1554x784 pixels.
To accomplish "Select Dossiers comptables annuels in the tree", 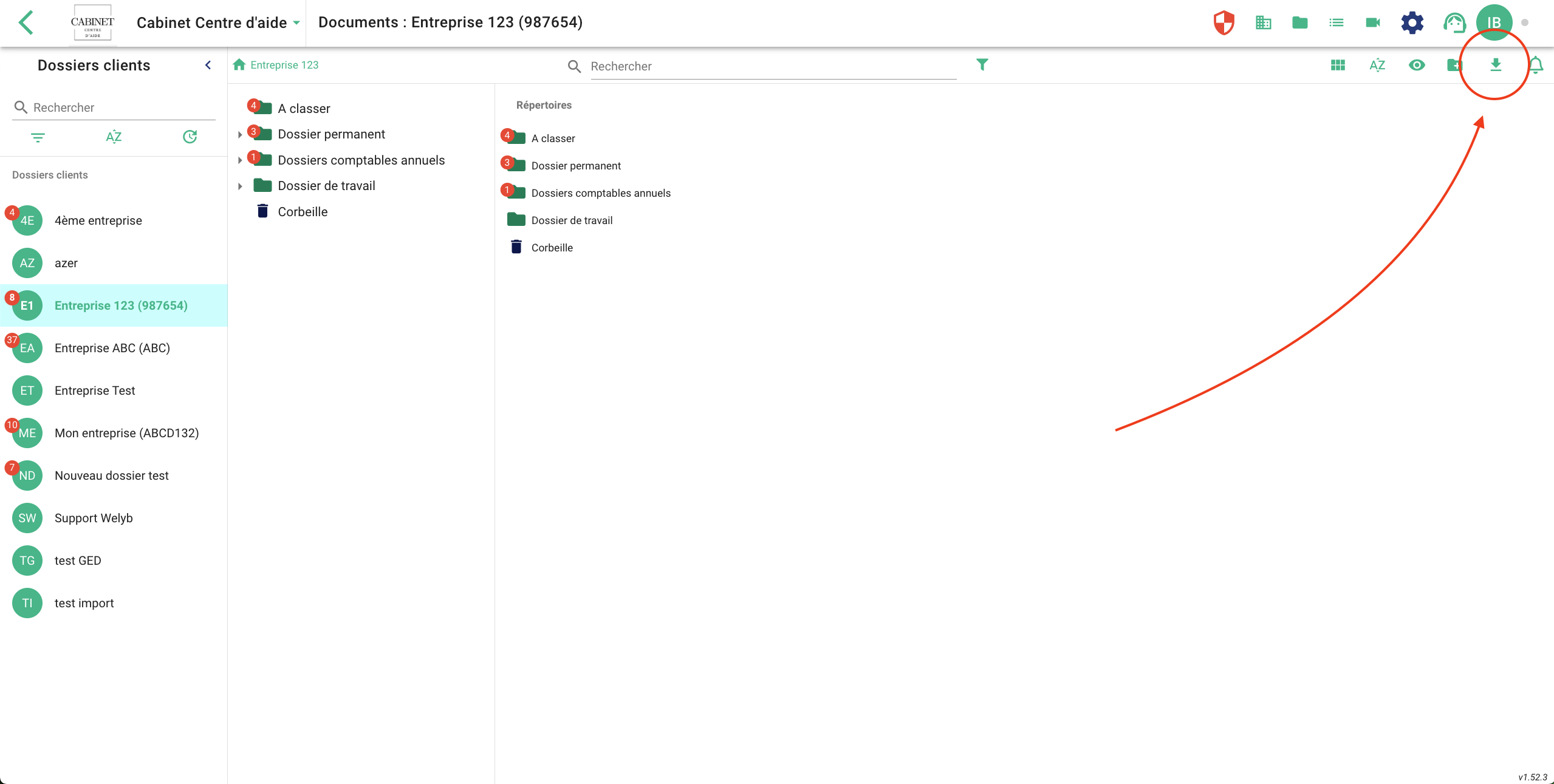I will pos(361,160).
